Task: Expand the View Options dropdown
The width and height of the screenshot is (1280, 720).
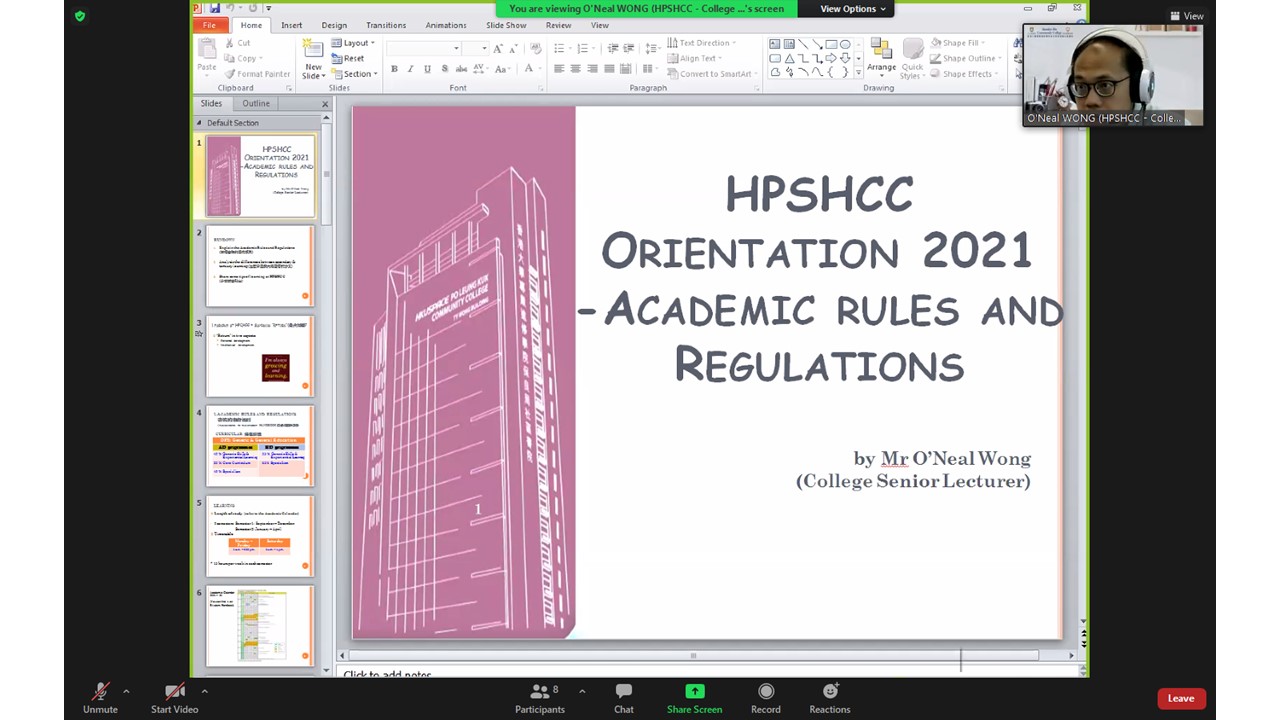Action: click(x=852, y=9)
